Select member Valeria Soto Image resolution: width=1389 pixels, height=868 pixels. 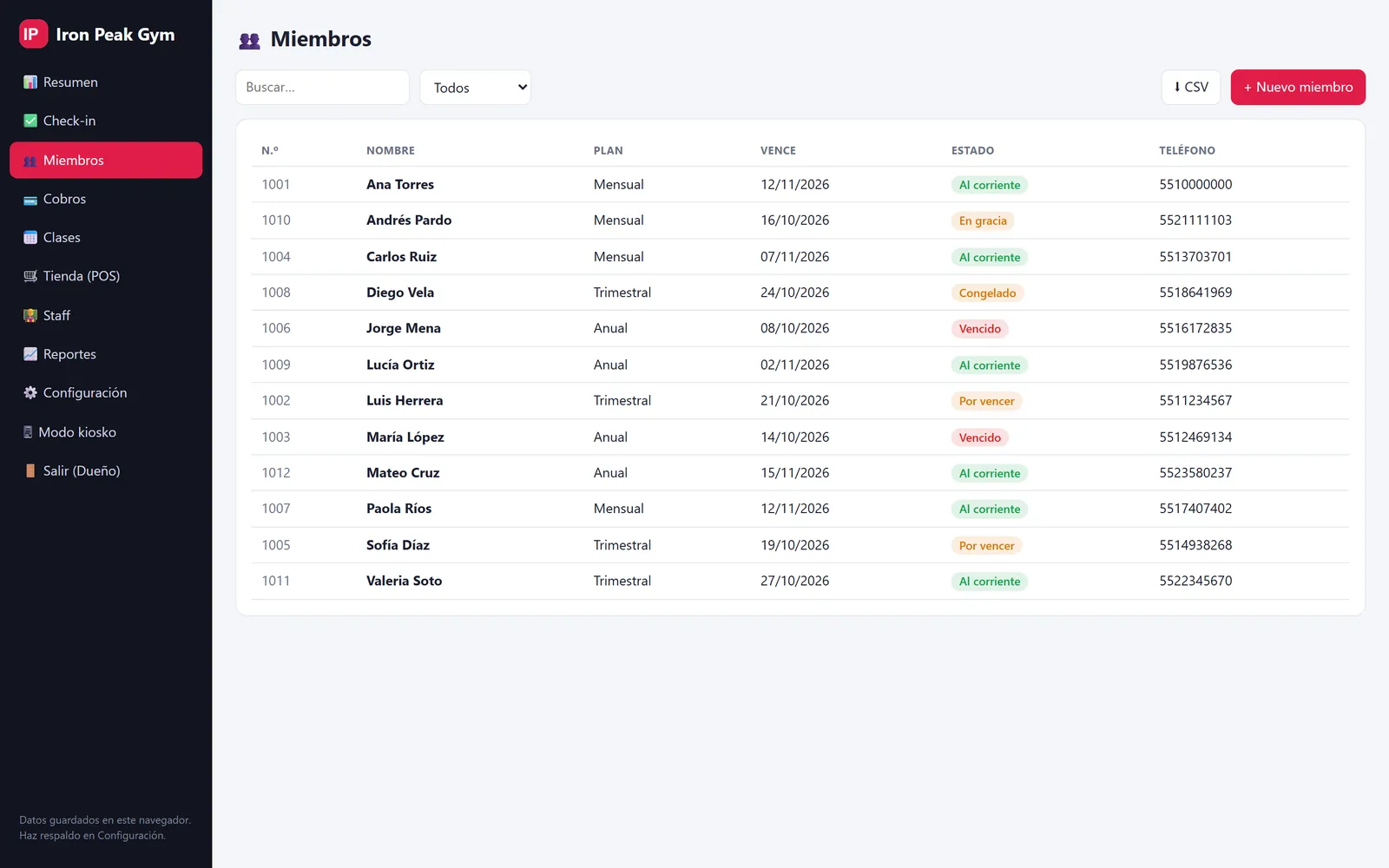click(404, 581)
